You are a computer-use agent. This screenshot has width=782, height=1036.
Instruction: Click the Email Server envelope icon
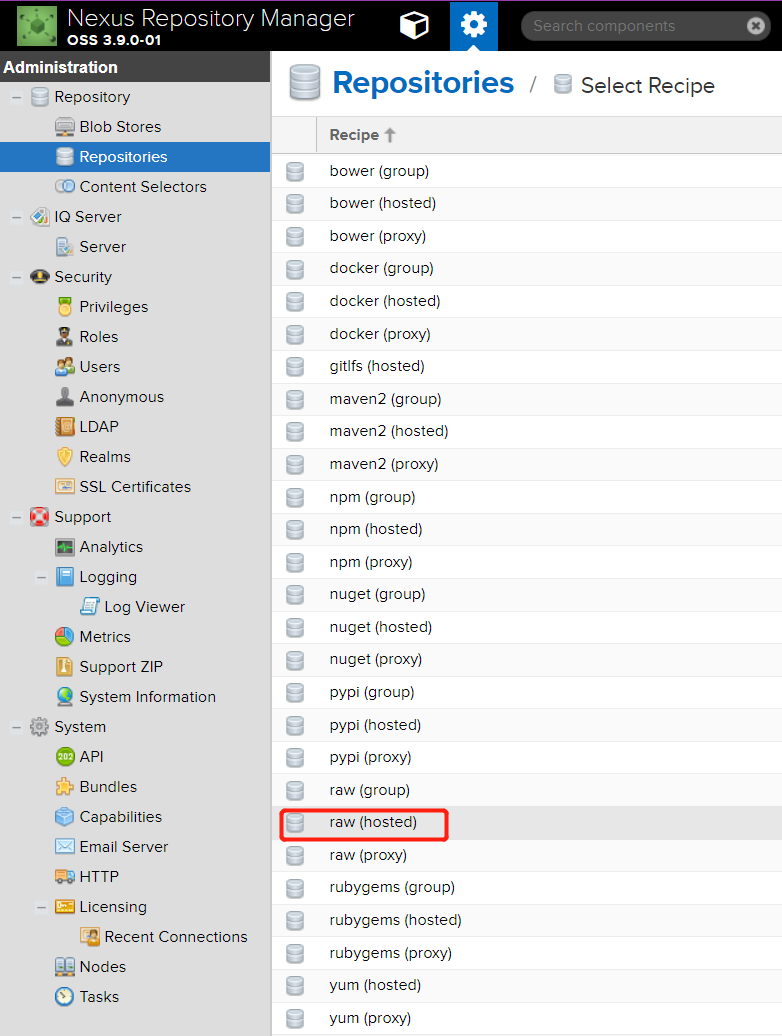65,846
